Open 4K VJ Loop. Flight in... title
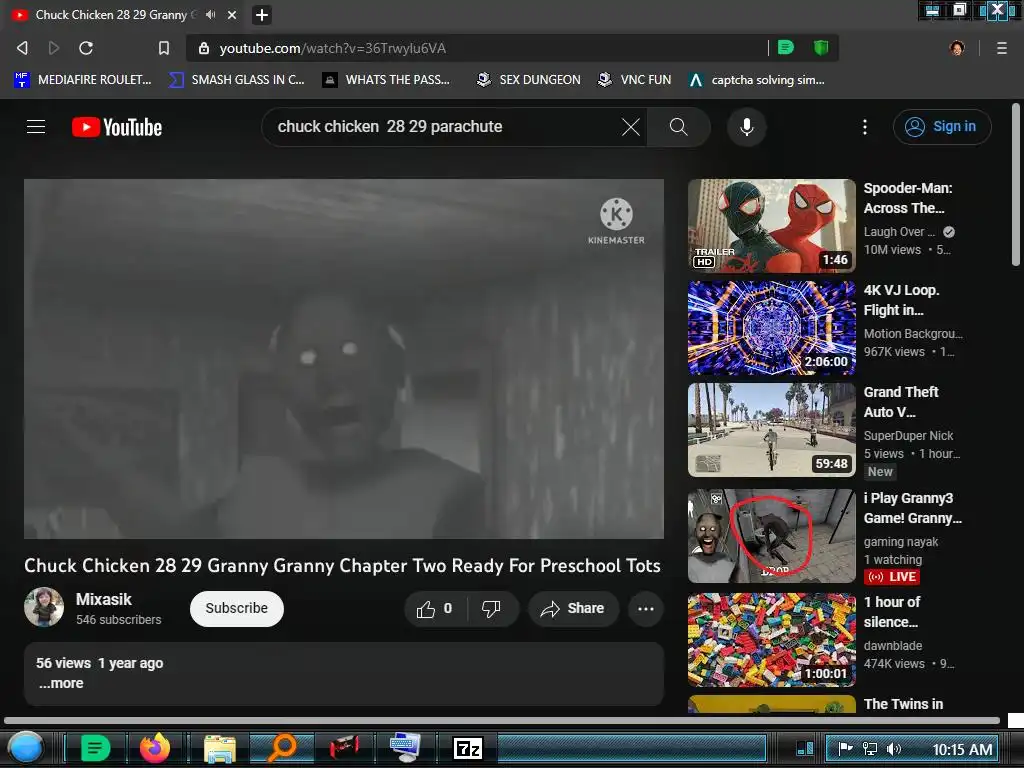This screenshot has height=768, width=1024. tap(901, 300)
